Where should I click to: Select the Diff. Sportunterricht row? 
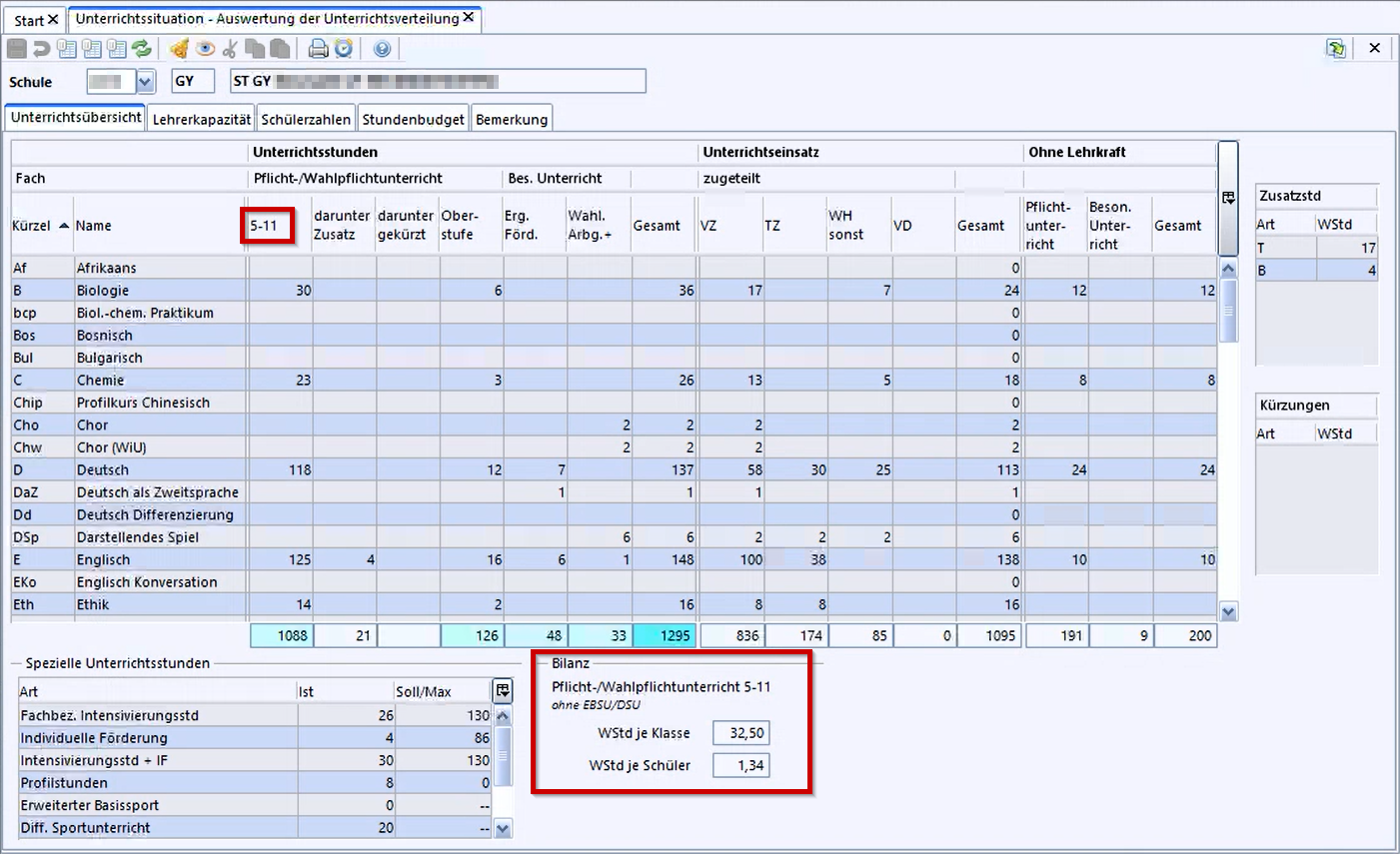[x=256, y=828]
